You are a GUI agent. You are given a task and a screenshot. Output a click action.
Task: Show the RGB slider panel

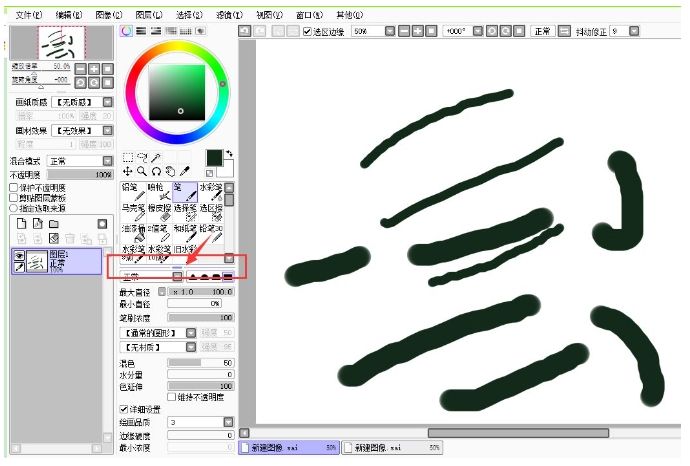tap(141, 31)
